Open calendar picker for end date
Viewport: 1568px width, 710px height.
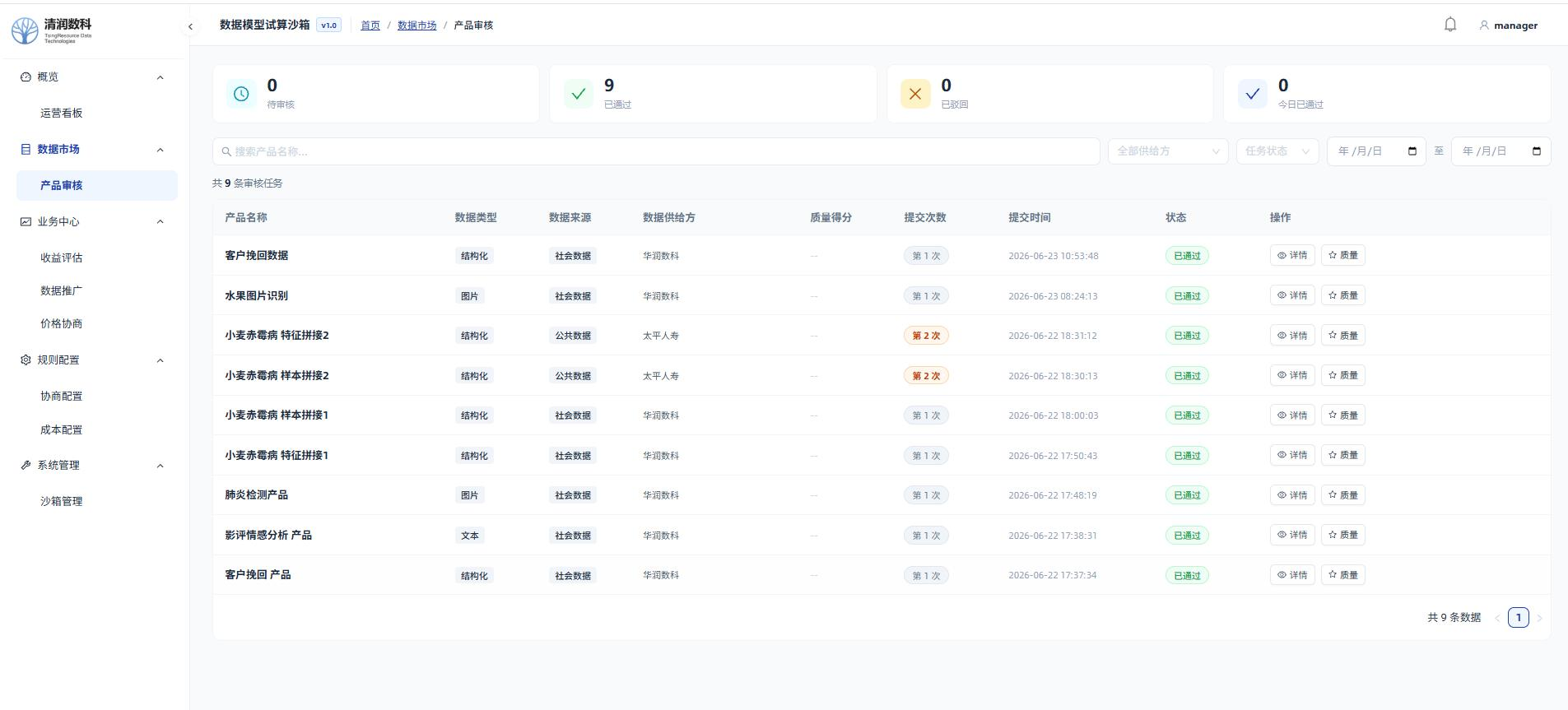pos(1537,151)
